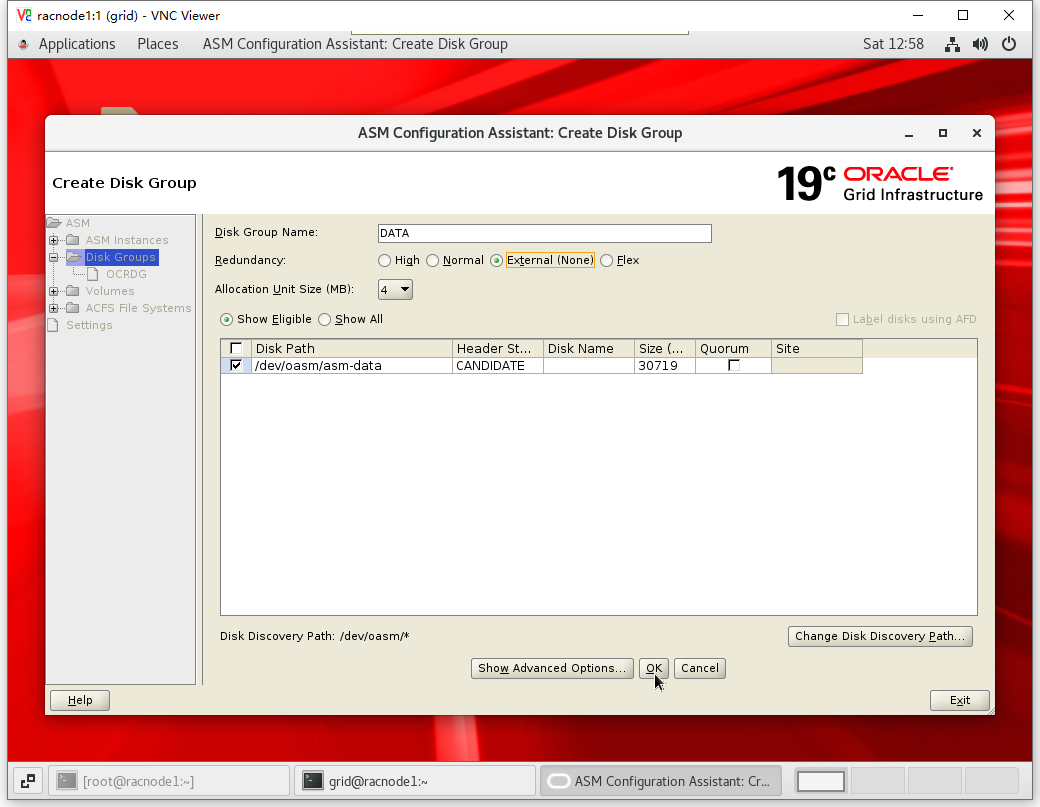
Task: Click OK to create disk group
Action: click(x=654, y=668)
